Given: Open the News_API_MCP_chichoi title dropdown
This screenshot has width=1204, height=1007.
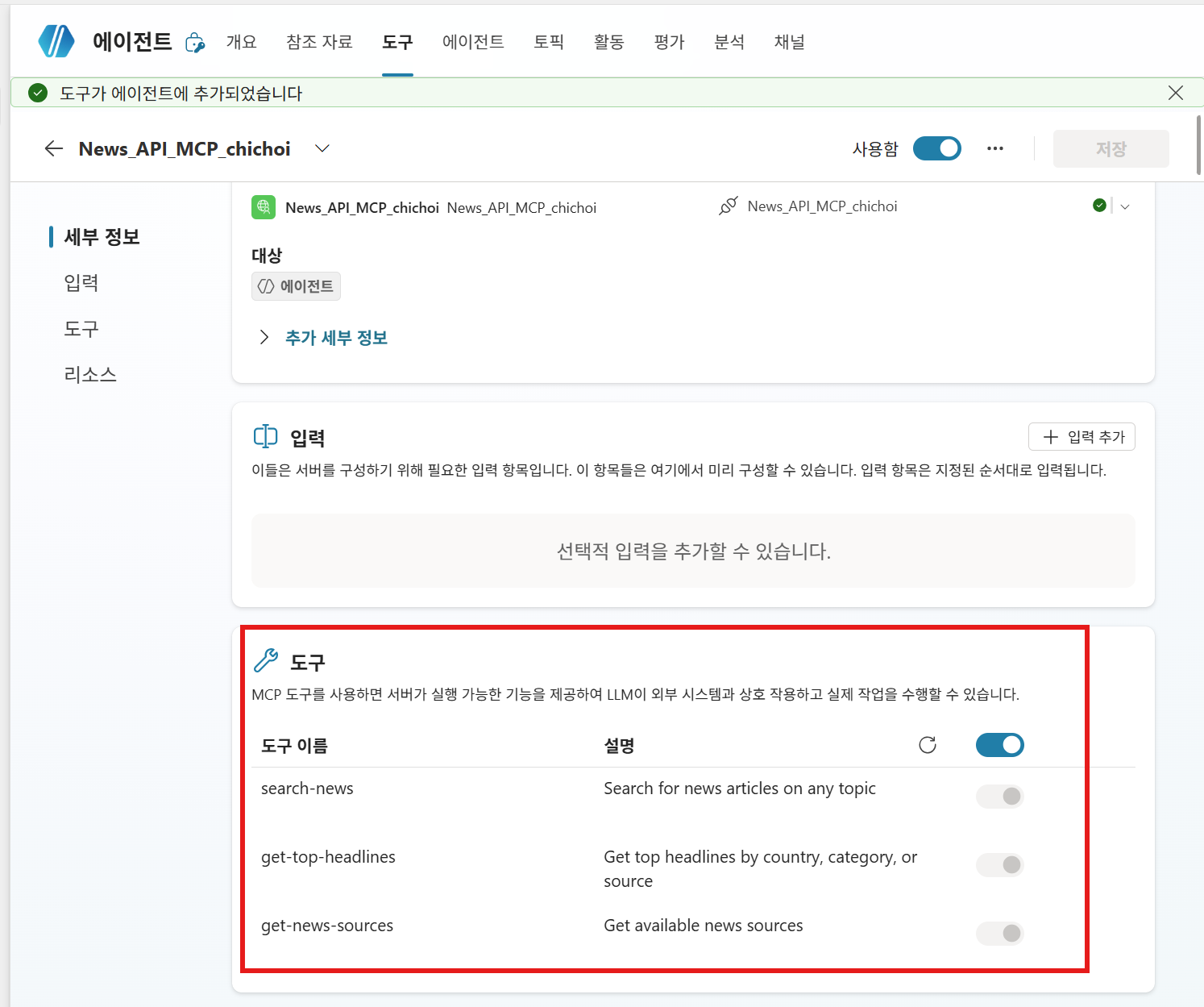Looking at the screenshot, I should tap(322, 148).
